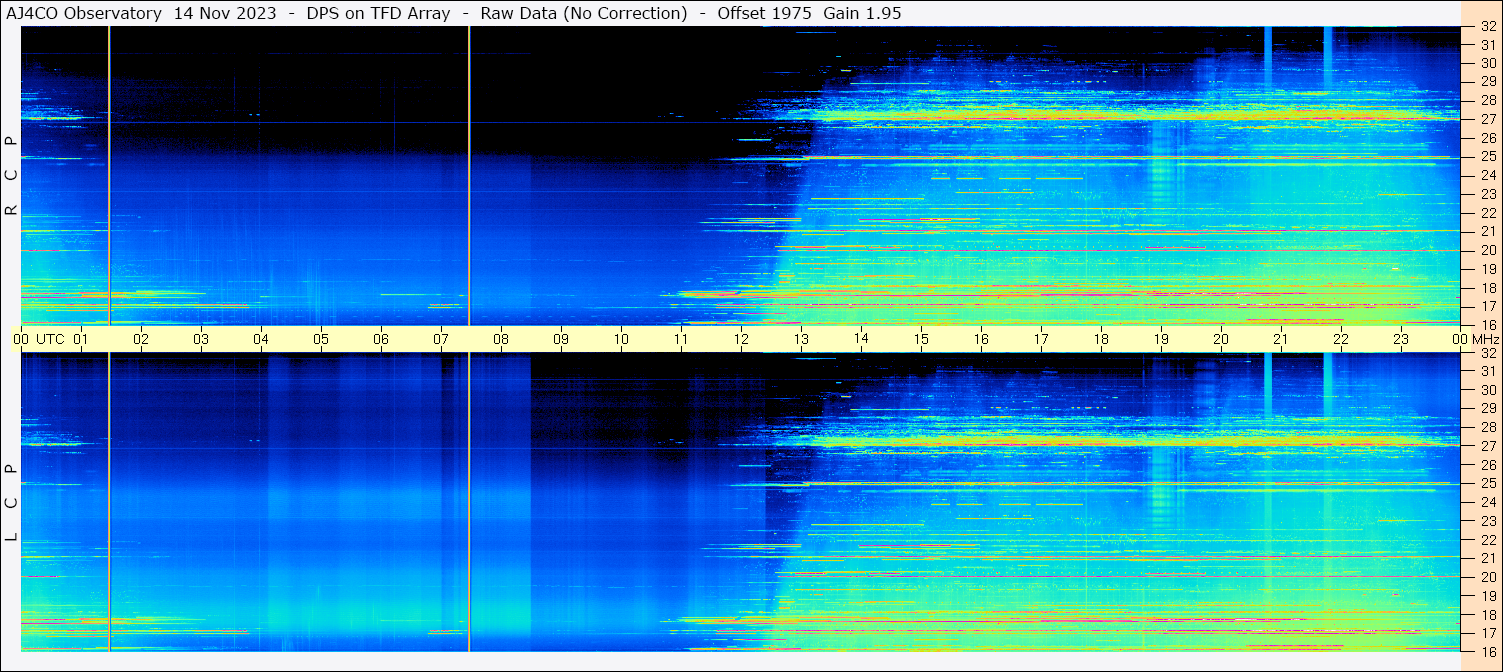Click 25 MHz tick of RCP frequency scale
The width and height of the screenshot is (1503, 672).
1488,157
